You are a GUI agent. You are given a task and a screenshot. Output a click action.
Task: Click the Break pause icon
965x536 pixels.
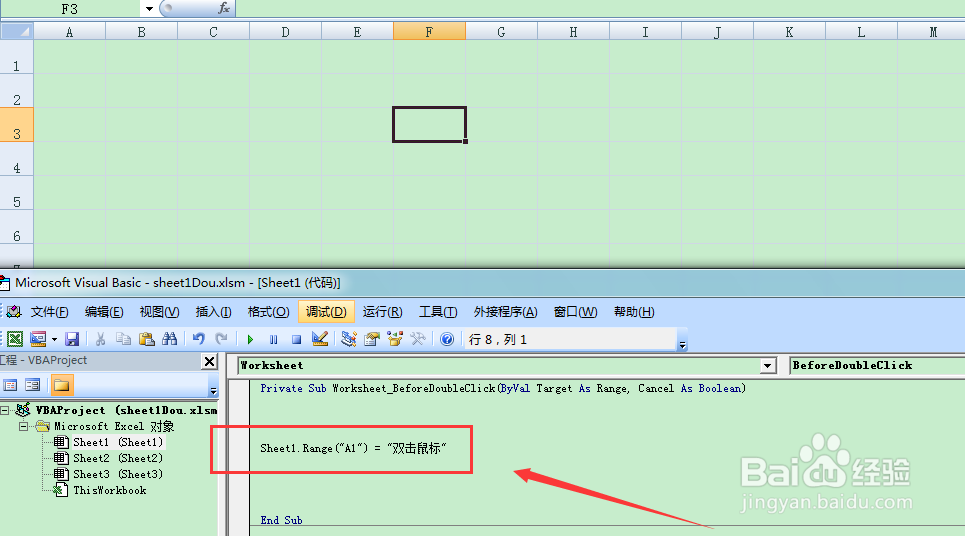pos(273,339)
